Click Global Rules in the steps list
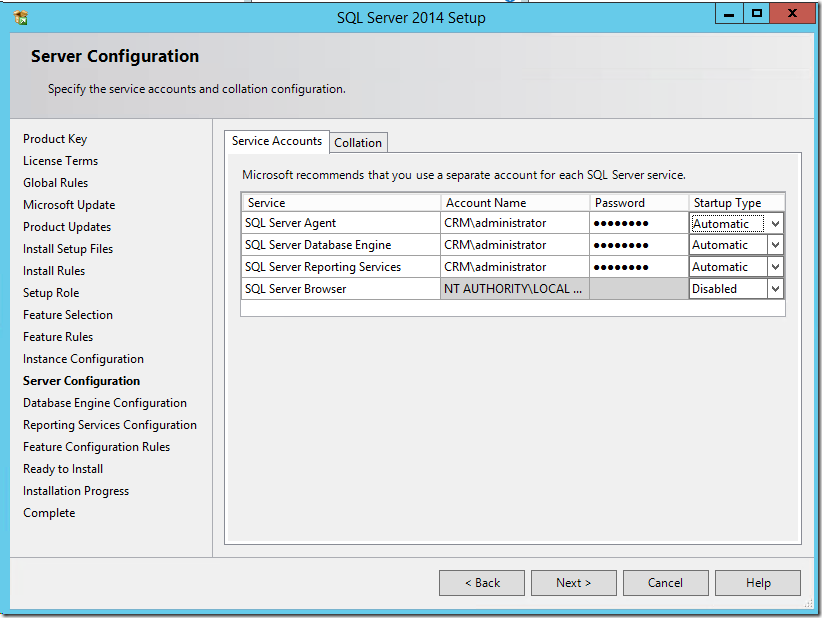Image resolution: width=822 pixels, height=618 pixels. click(56, 183)
